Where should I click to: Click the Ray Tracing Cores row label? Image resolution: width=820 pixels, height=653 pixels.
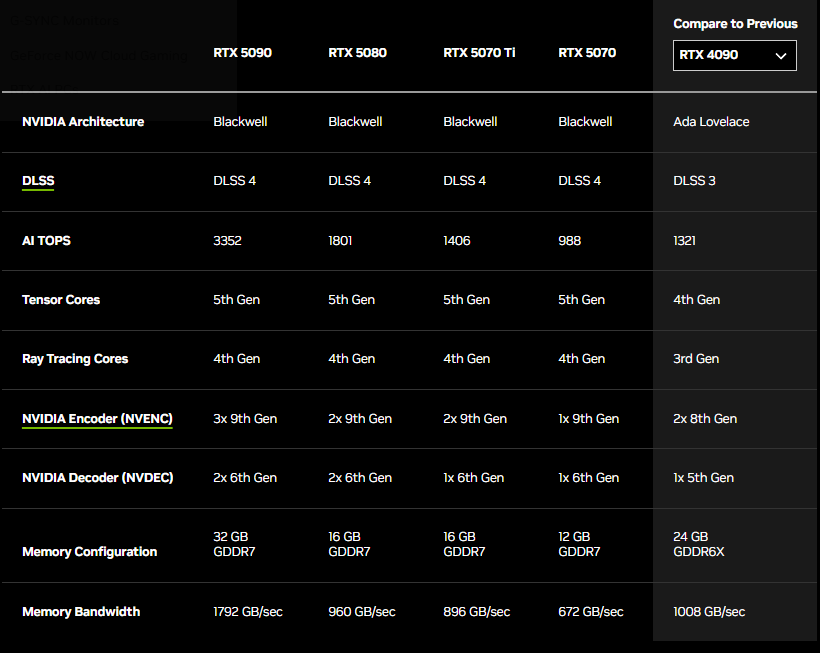75,359
